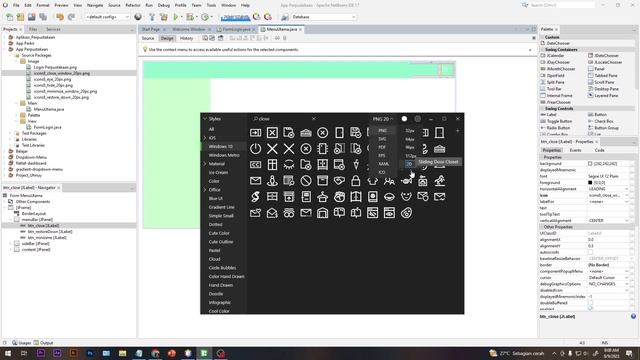Switch to the Start Page tab
640x360 pixels.
pyautogui.click(x=151, y=29)
